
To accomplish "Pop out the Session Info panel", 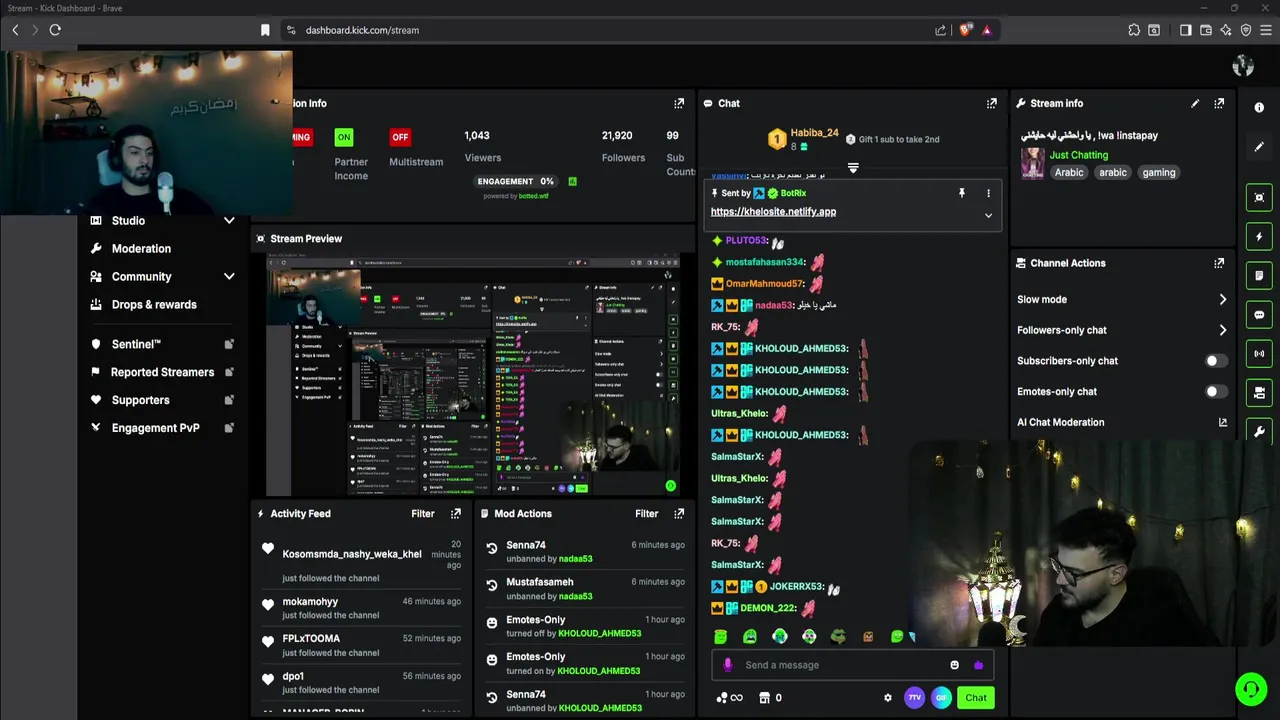I will click(x=678, y=103).
